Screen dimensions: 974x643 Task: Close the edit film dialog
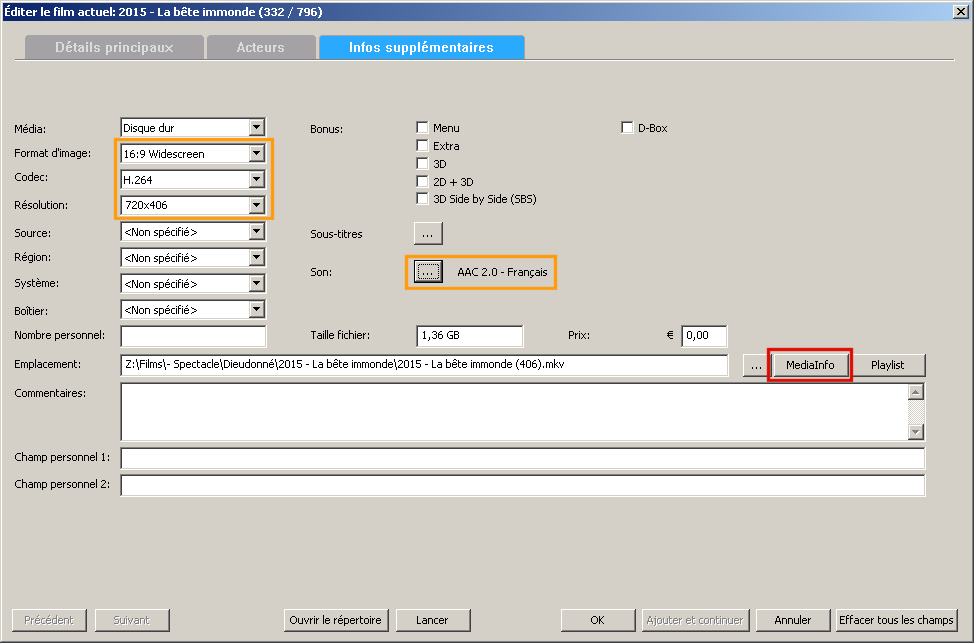coord(960,11)
